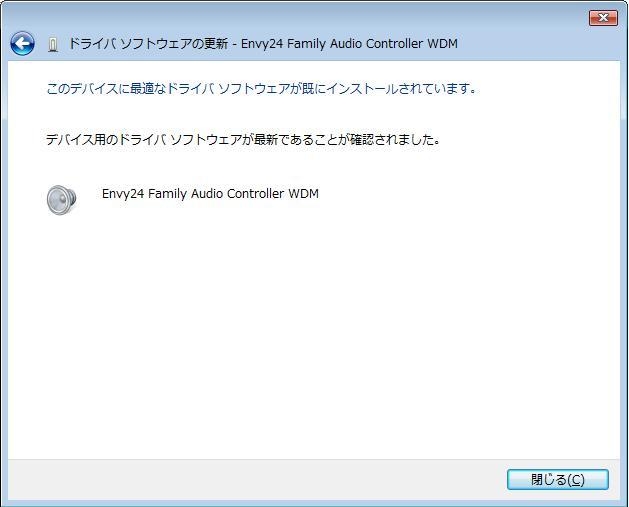Click the ドライバ ソフトウェアの更新 title text

(x=148, y=45)
